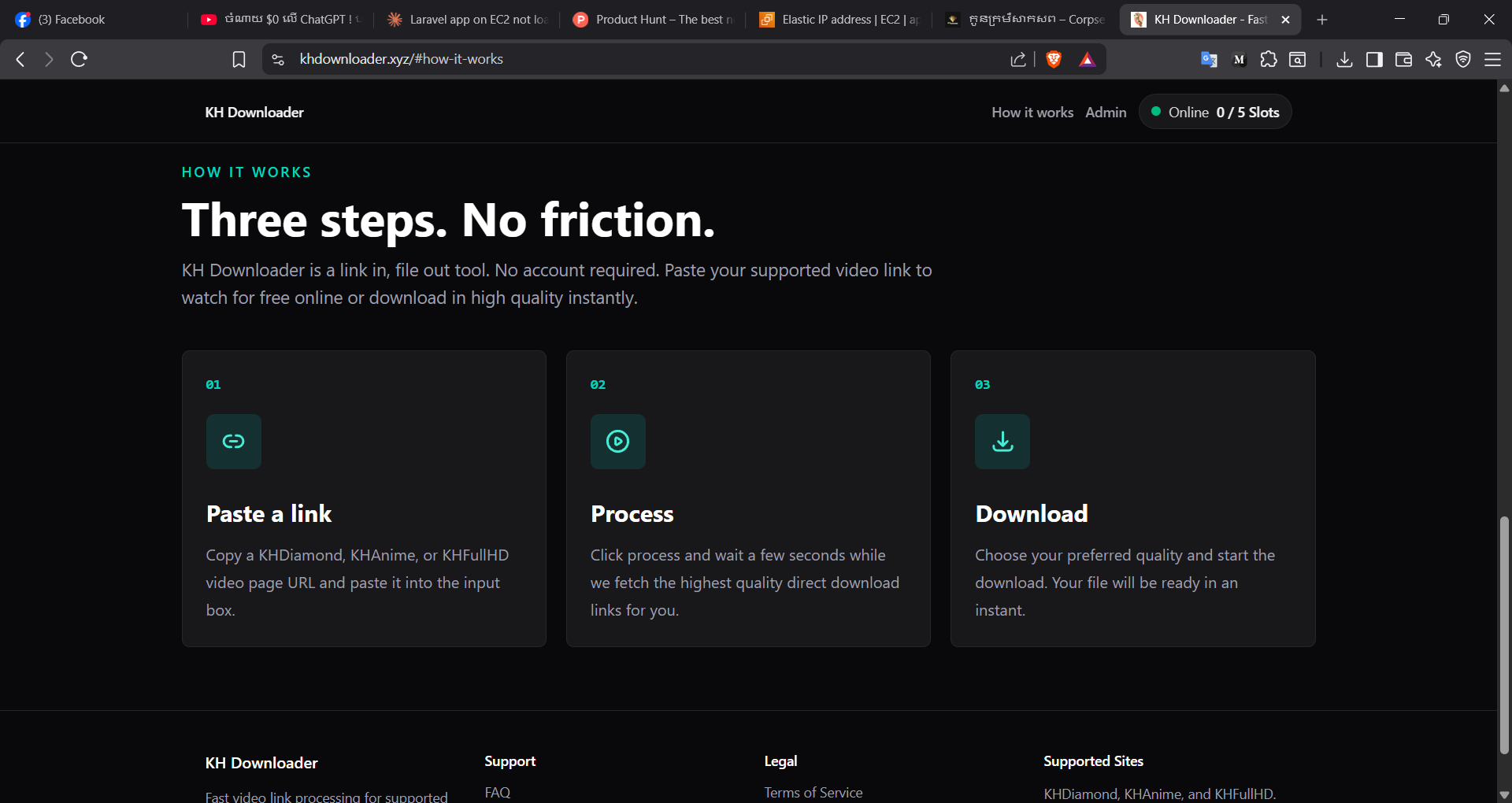The image size is (1512, 803).
Task: Click the KH Downloader footer brand title
Action: coord(261,763)
